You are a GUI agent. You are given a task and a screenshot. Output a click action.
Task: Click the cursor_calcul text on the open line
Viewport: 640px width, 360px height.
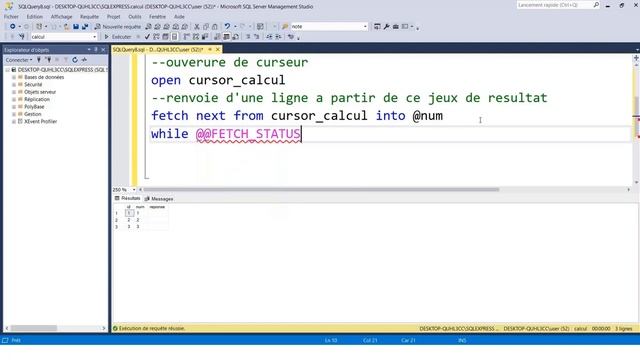pyautogui.click(x=237, y=80)
